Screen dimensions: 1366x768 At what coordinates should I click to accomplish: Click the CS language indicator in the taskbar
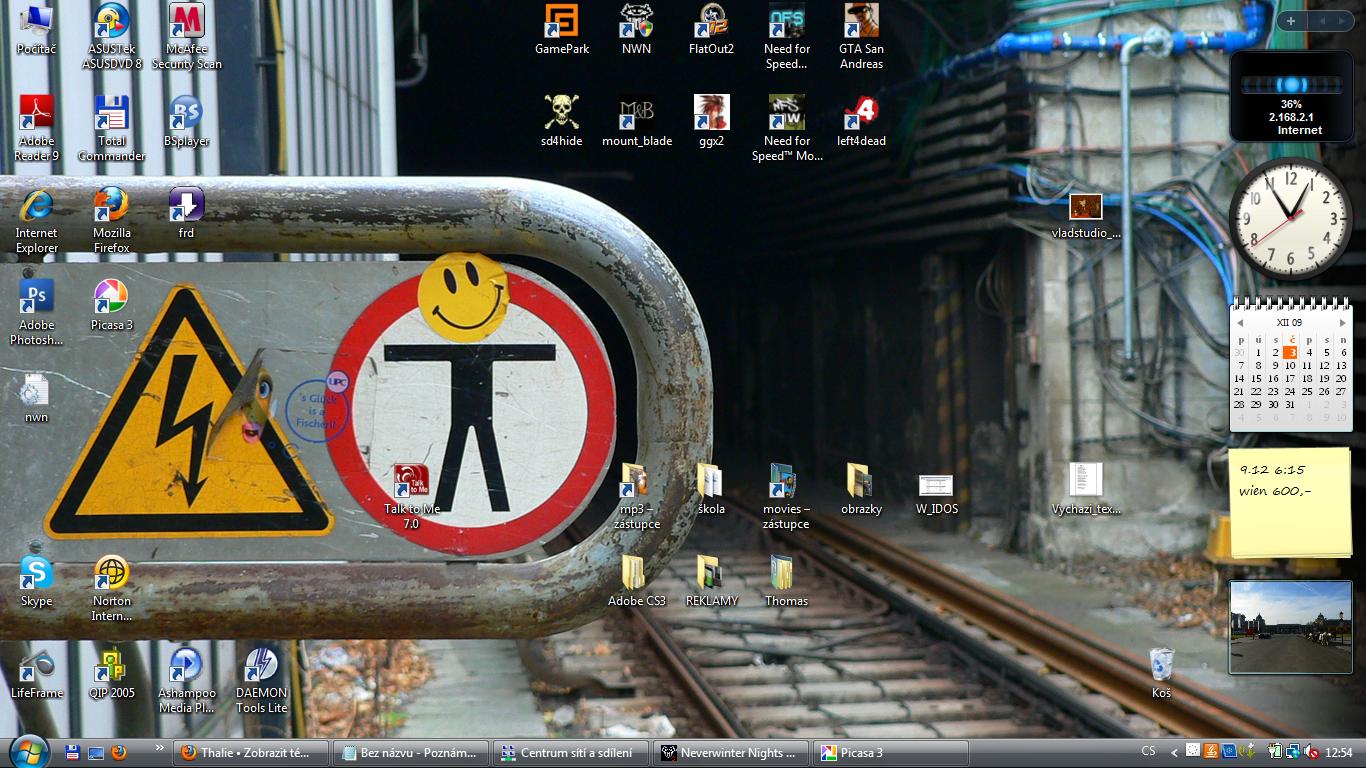click(x=1148, y=752)
